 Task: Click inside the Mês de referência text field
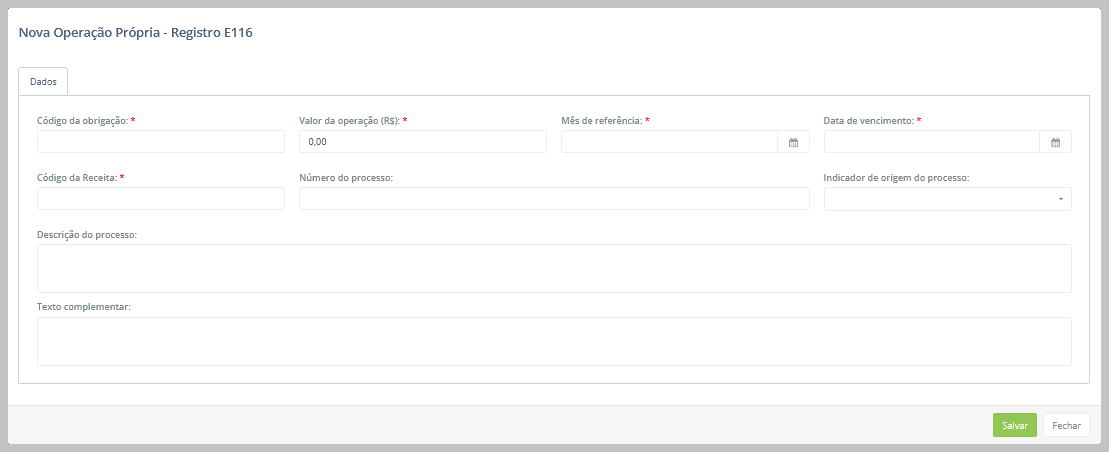click(x=669, y=142)
